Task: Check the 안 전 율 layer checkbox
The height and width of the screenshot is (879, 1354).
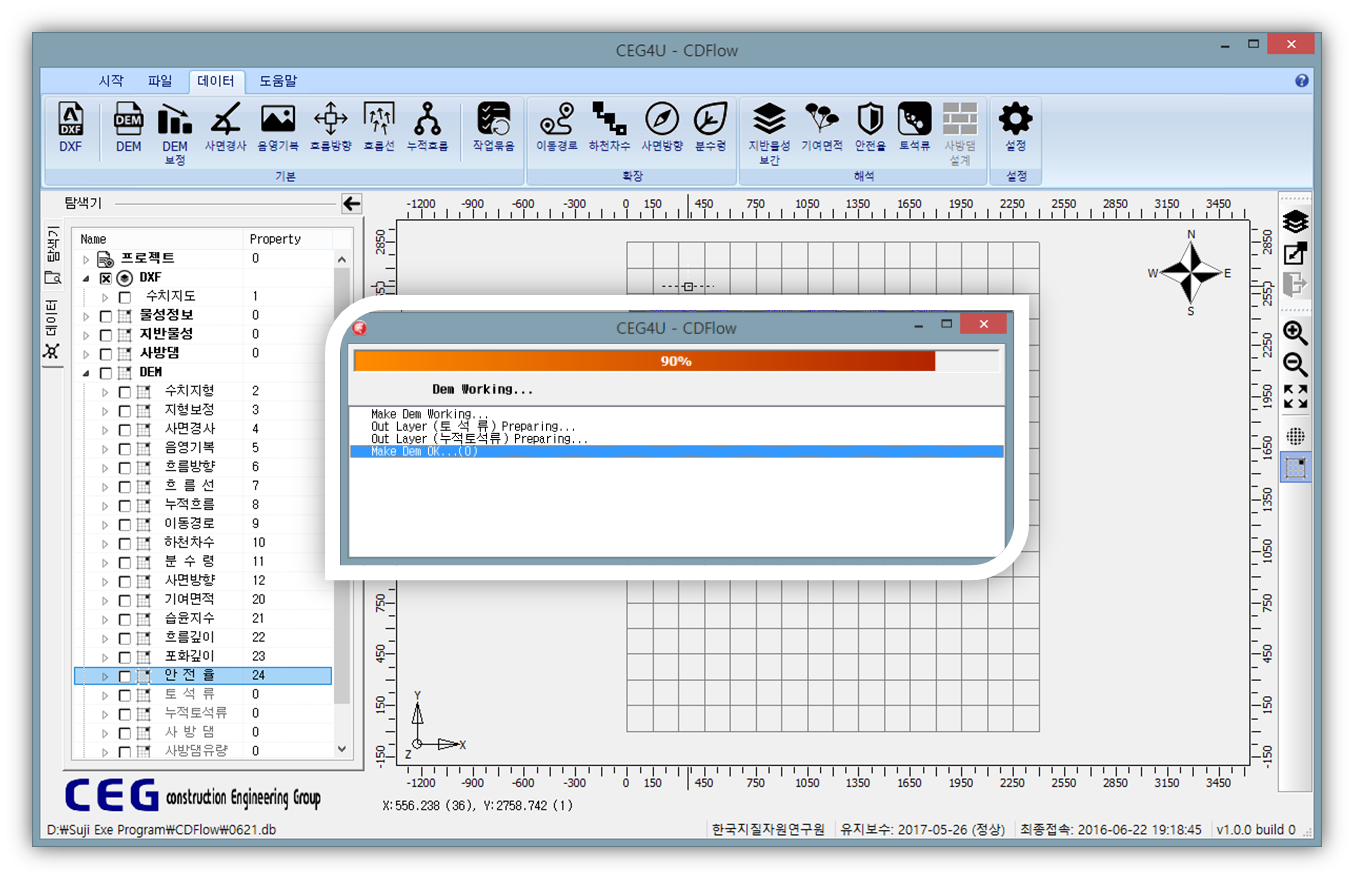Action: click(x=125, y=677)
